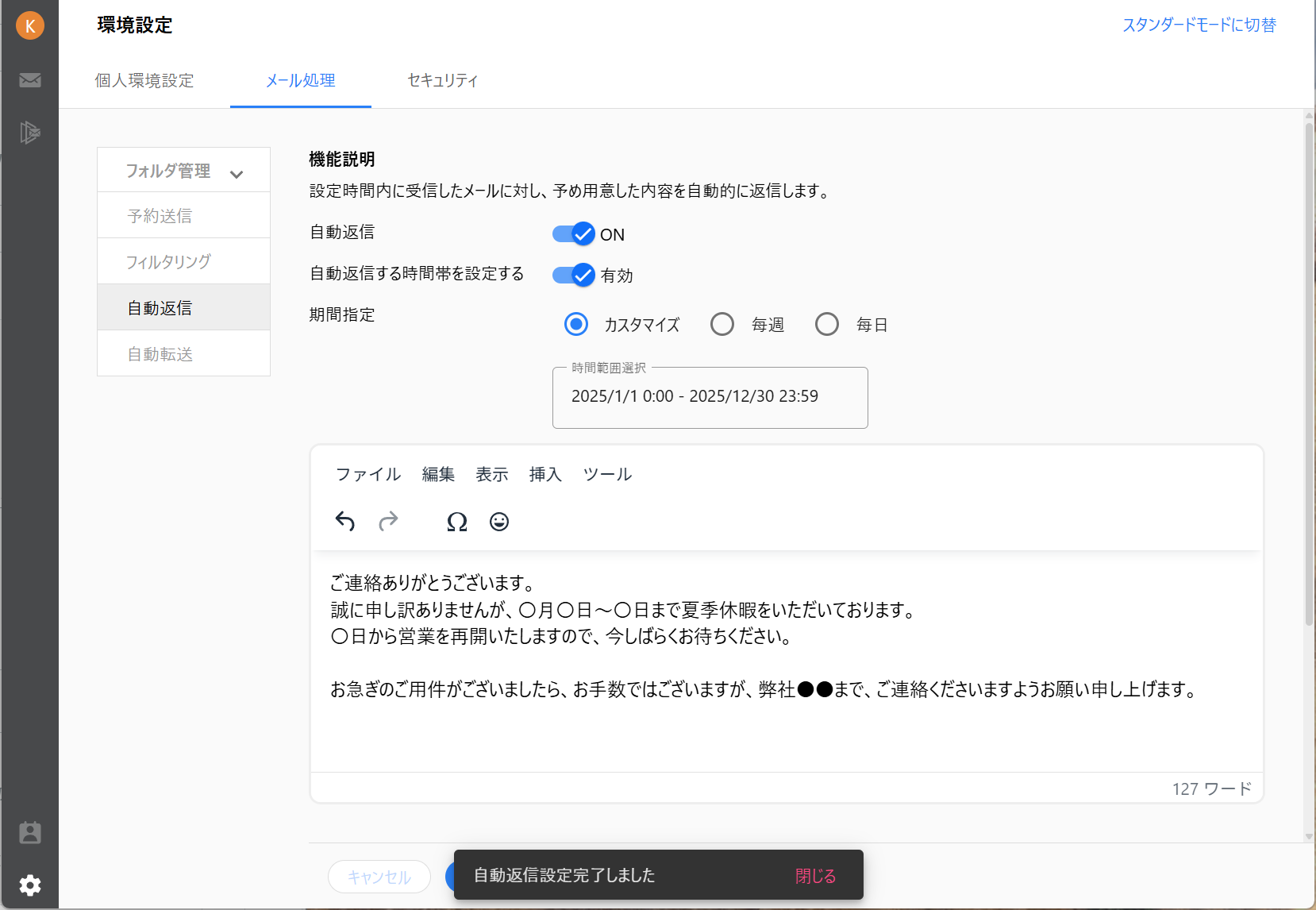Viewport: 1316px width, 910px height.
Task: Click 自動返信設定完了しました notification text
Action: tap(564, 875)
